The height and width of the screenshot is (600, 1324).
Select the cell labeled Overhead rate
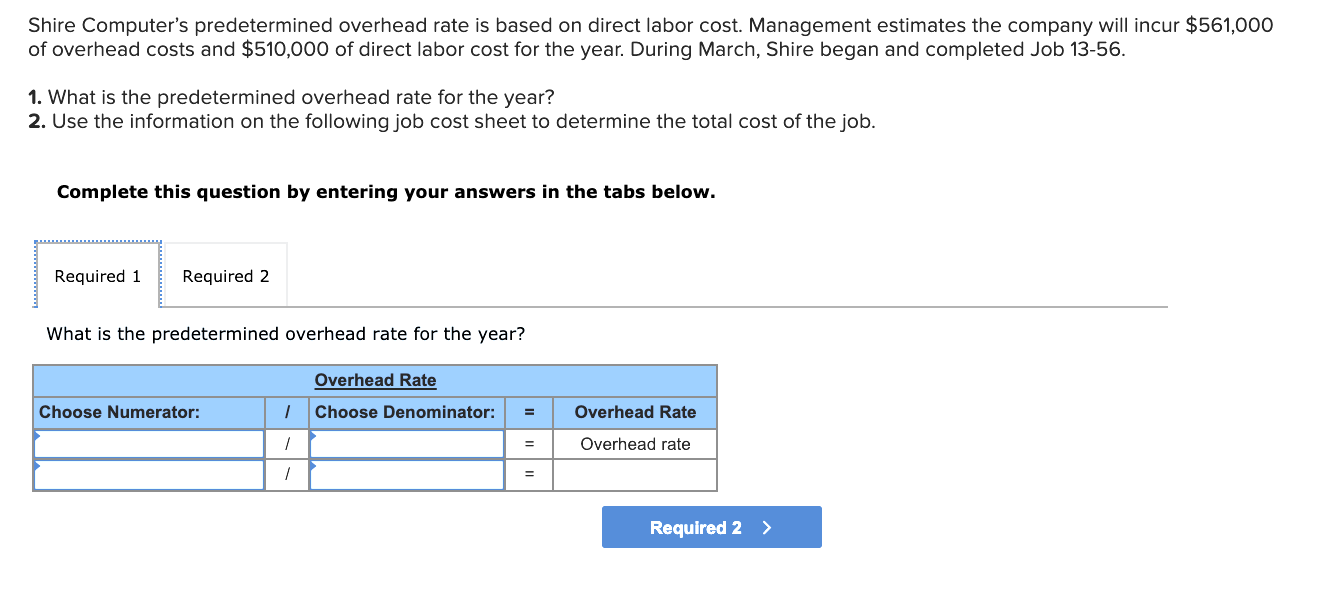634,443
